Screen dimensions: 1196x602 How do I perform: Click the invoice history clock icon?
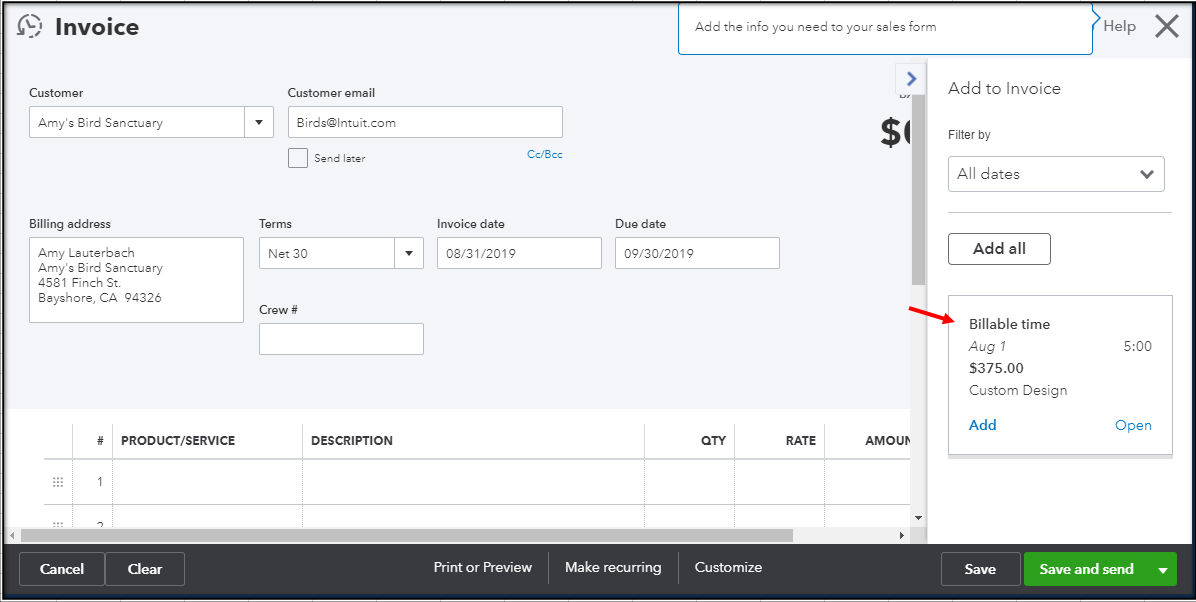(x=30, y=27)
